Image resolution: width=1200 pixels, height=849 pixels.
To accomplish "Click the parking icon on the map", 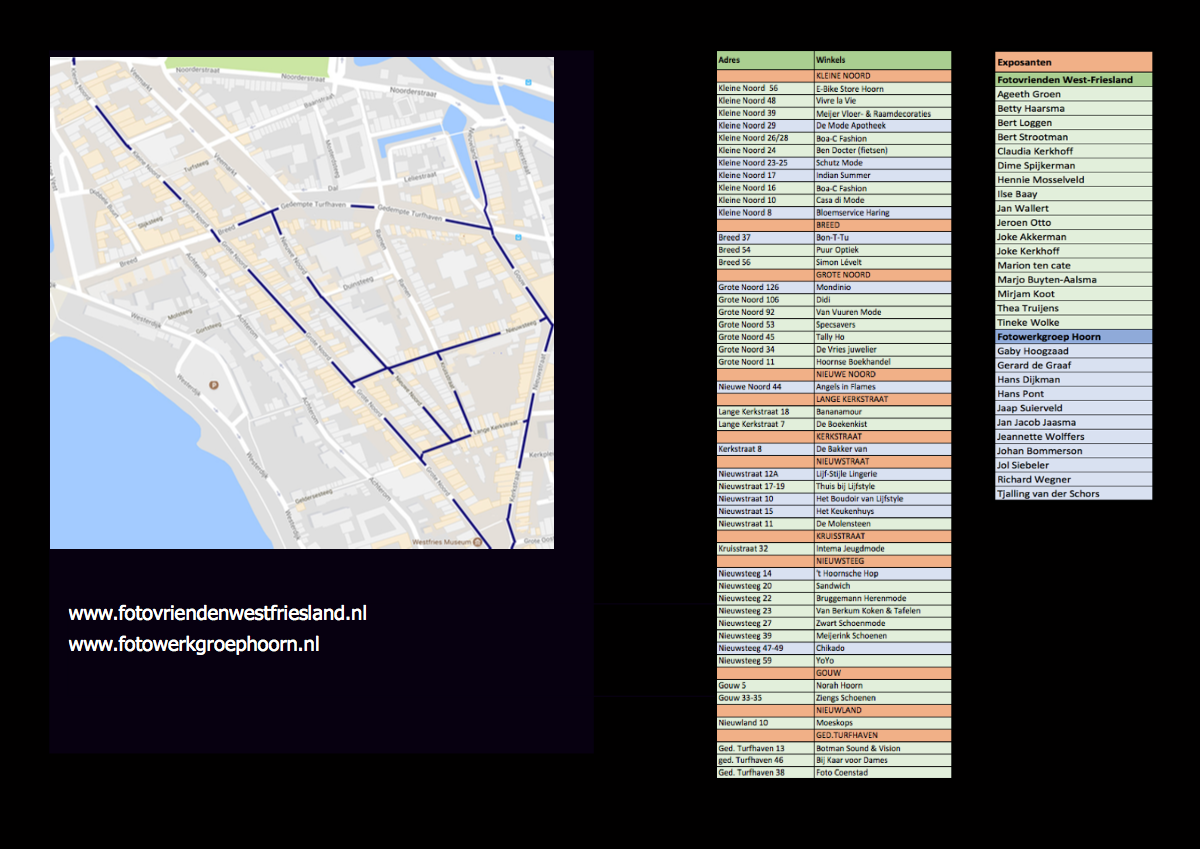I will coord(213,385).
